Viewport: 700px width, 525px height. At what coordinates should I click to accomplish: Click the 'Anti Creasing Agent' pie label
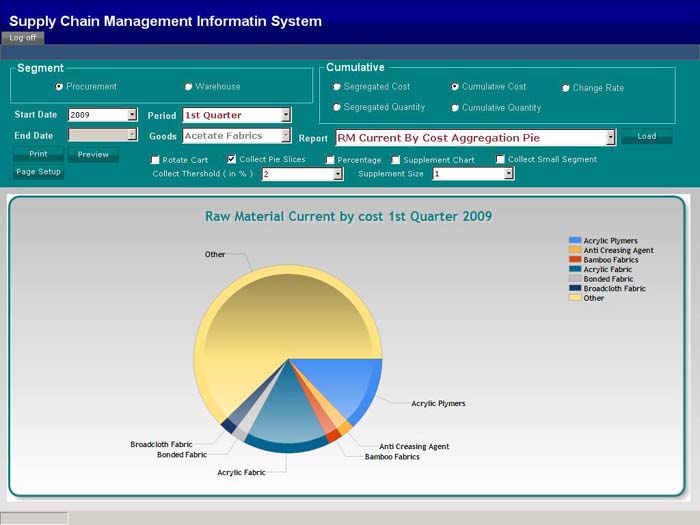pos(414,446)
